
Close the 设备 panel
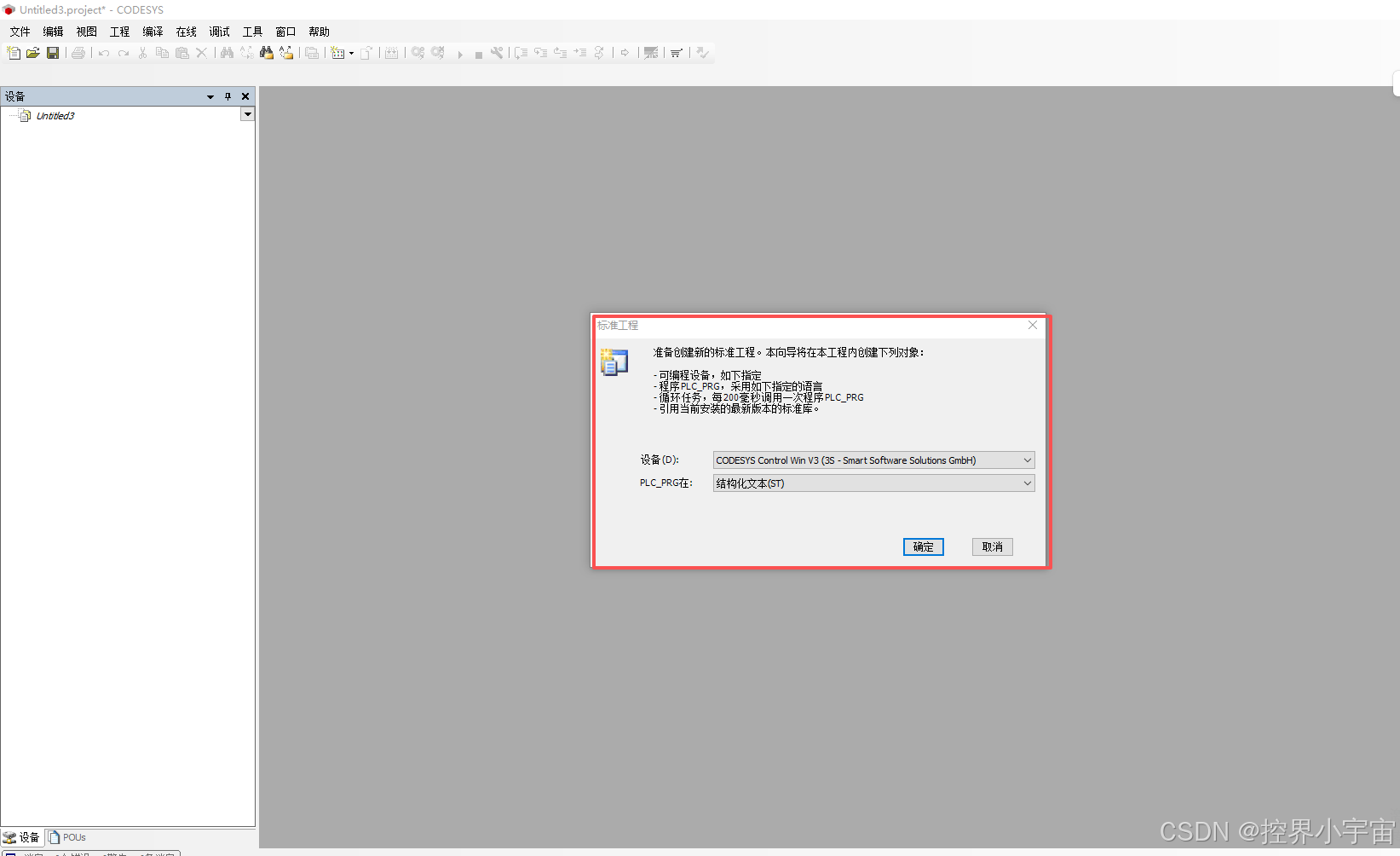pyautogui.click(x=245, y=96)
